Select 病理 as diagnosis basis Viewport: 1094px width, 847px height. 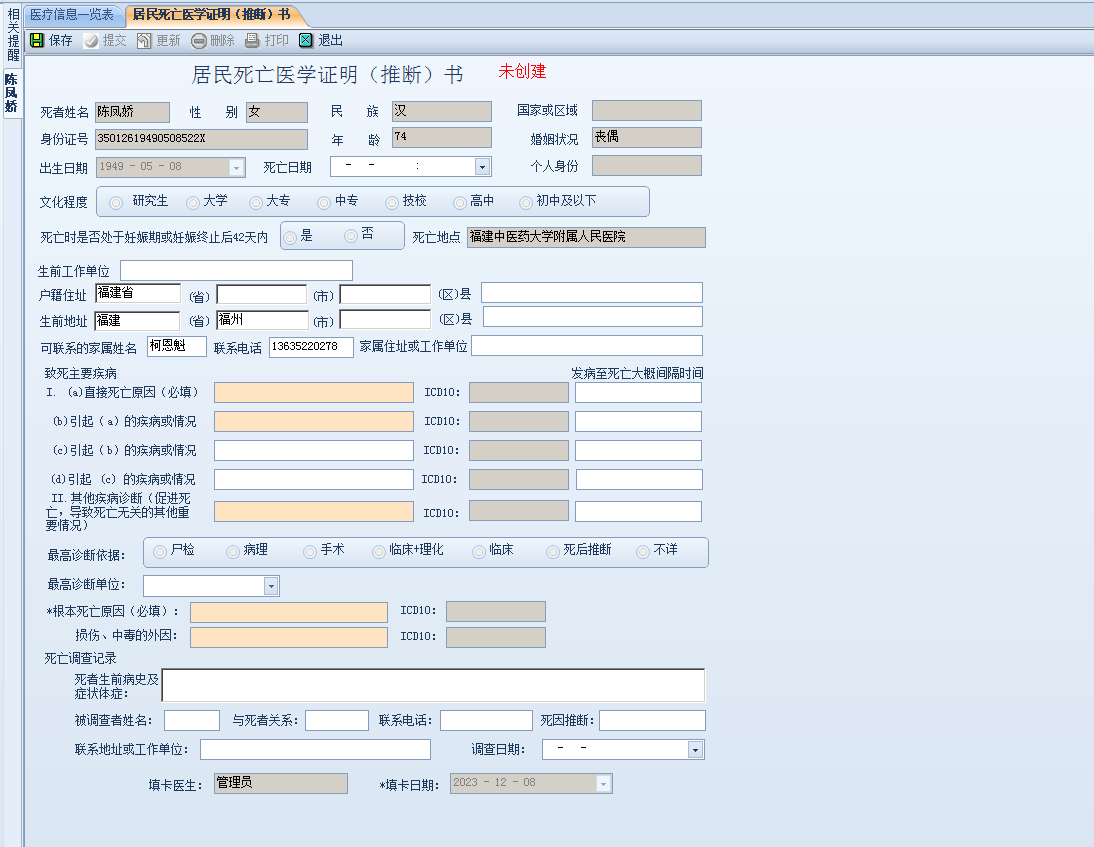[x=233, y=552]
